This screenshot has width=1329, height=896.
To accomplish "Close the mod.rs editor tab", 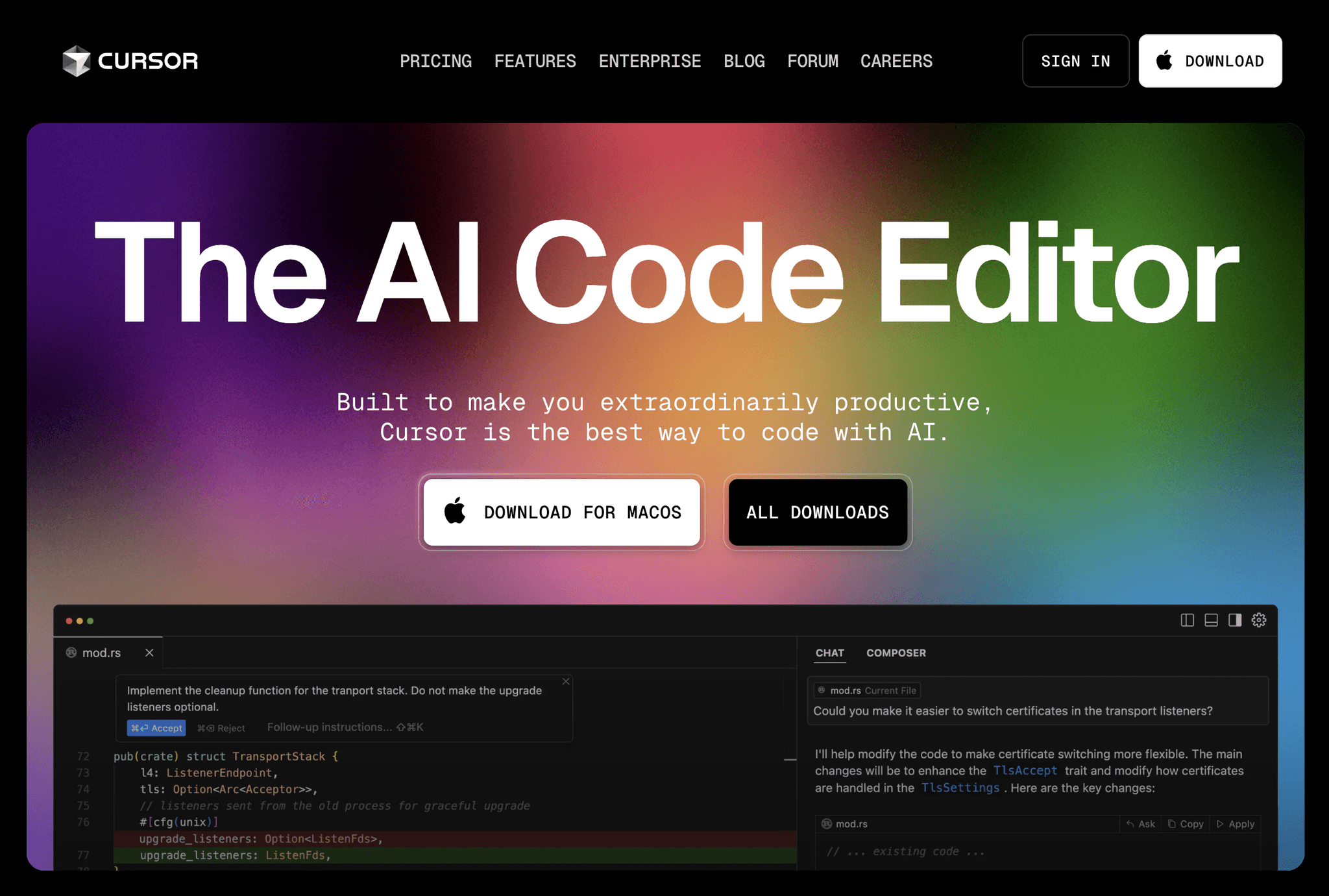I will pos(149,653).
